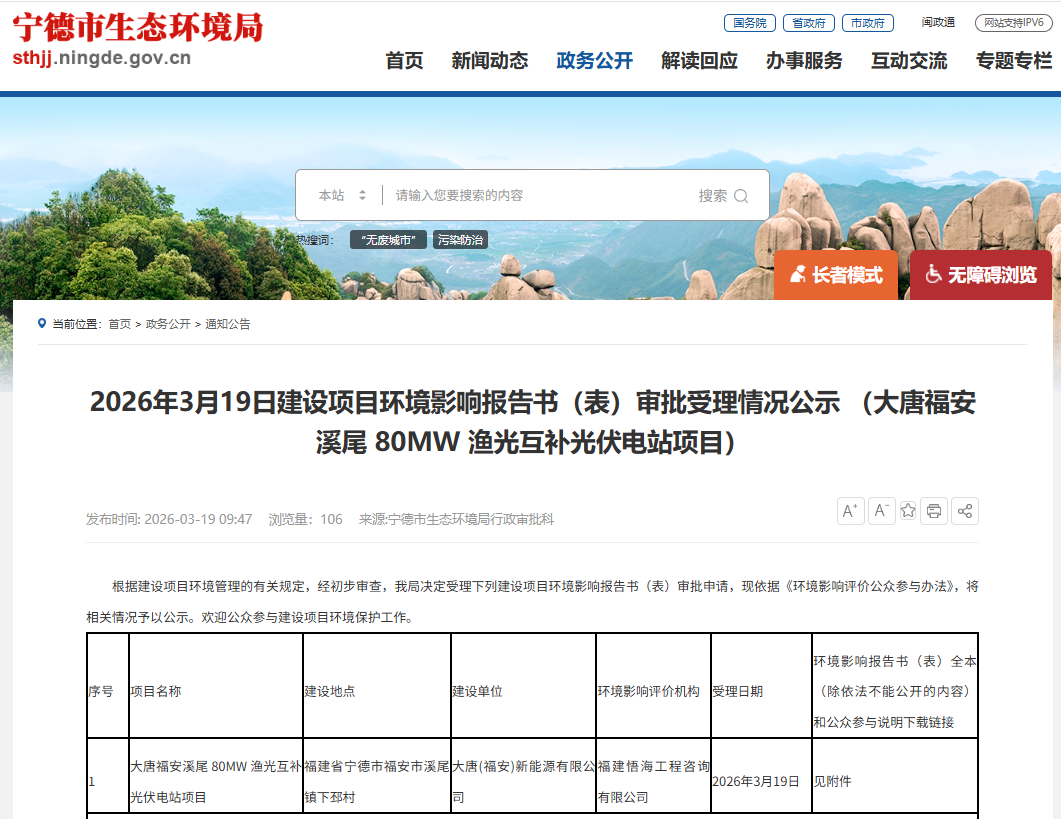The image size is (1061, 819).
Task: Open 专题专栏 in the navigation bar
Action: [1014, 61]
